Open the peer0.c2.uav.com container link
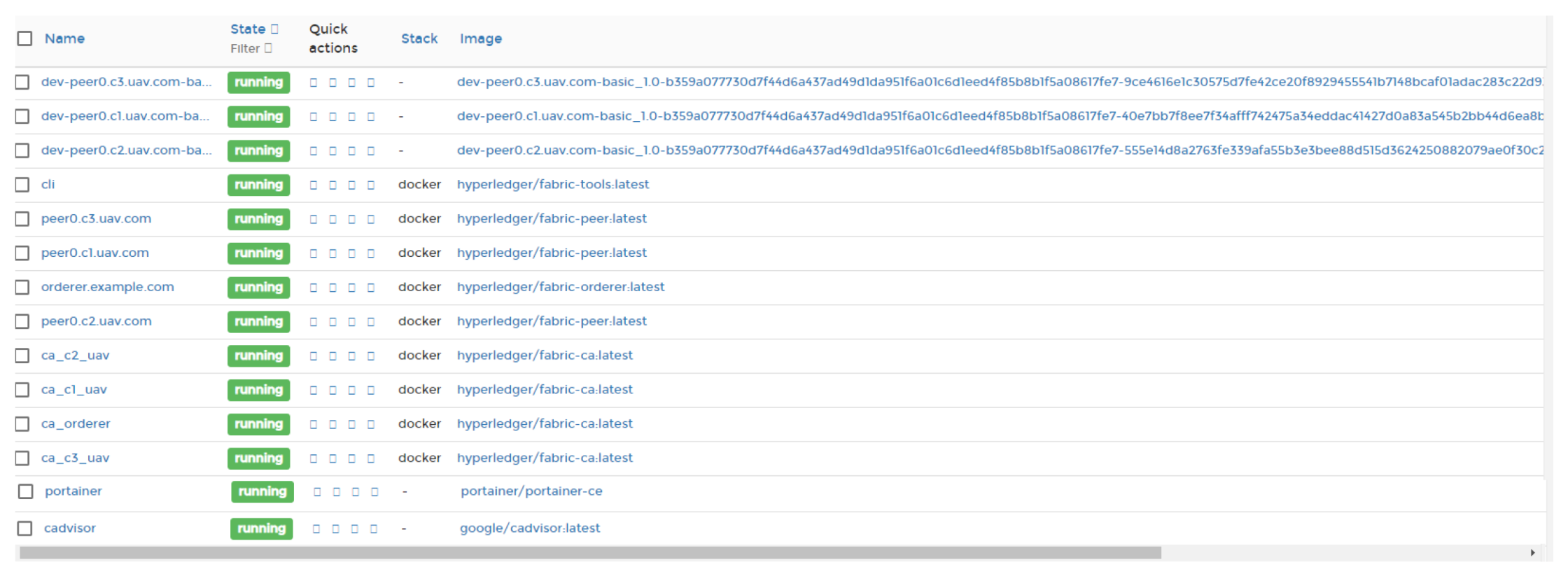 click(96, 321)
